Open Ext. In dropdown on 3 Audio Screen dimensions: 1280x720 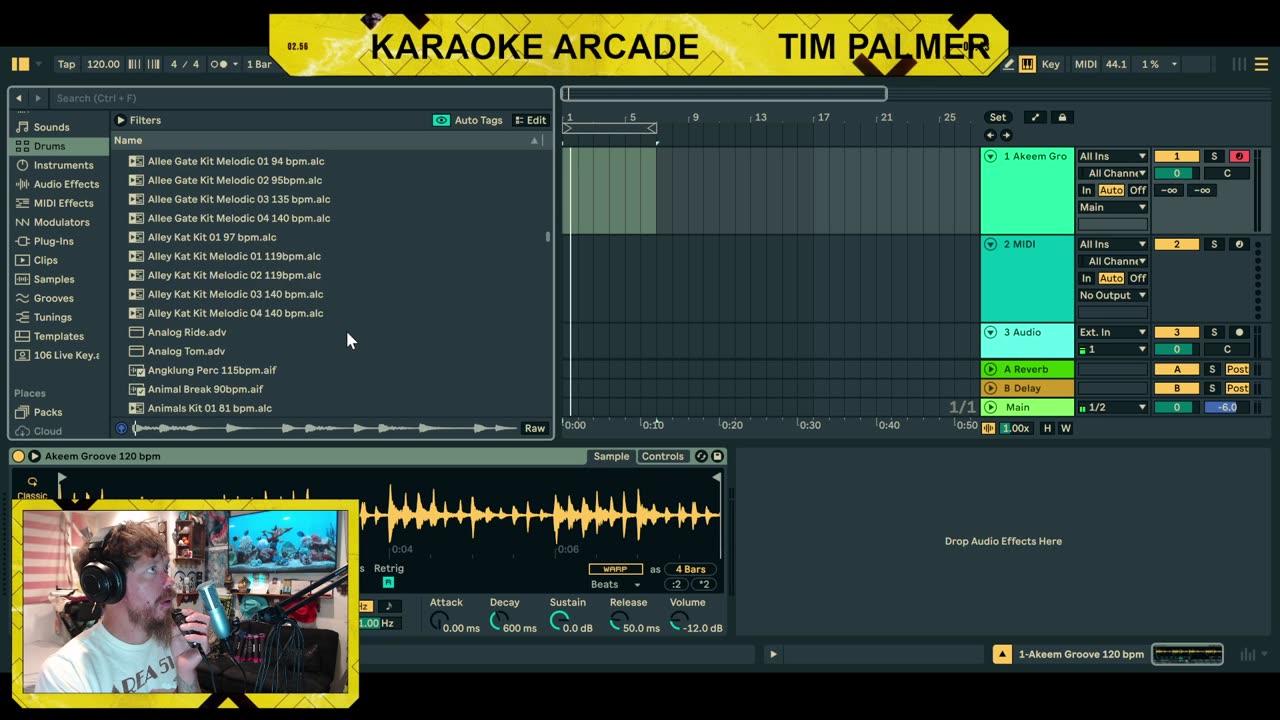1112,332
